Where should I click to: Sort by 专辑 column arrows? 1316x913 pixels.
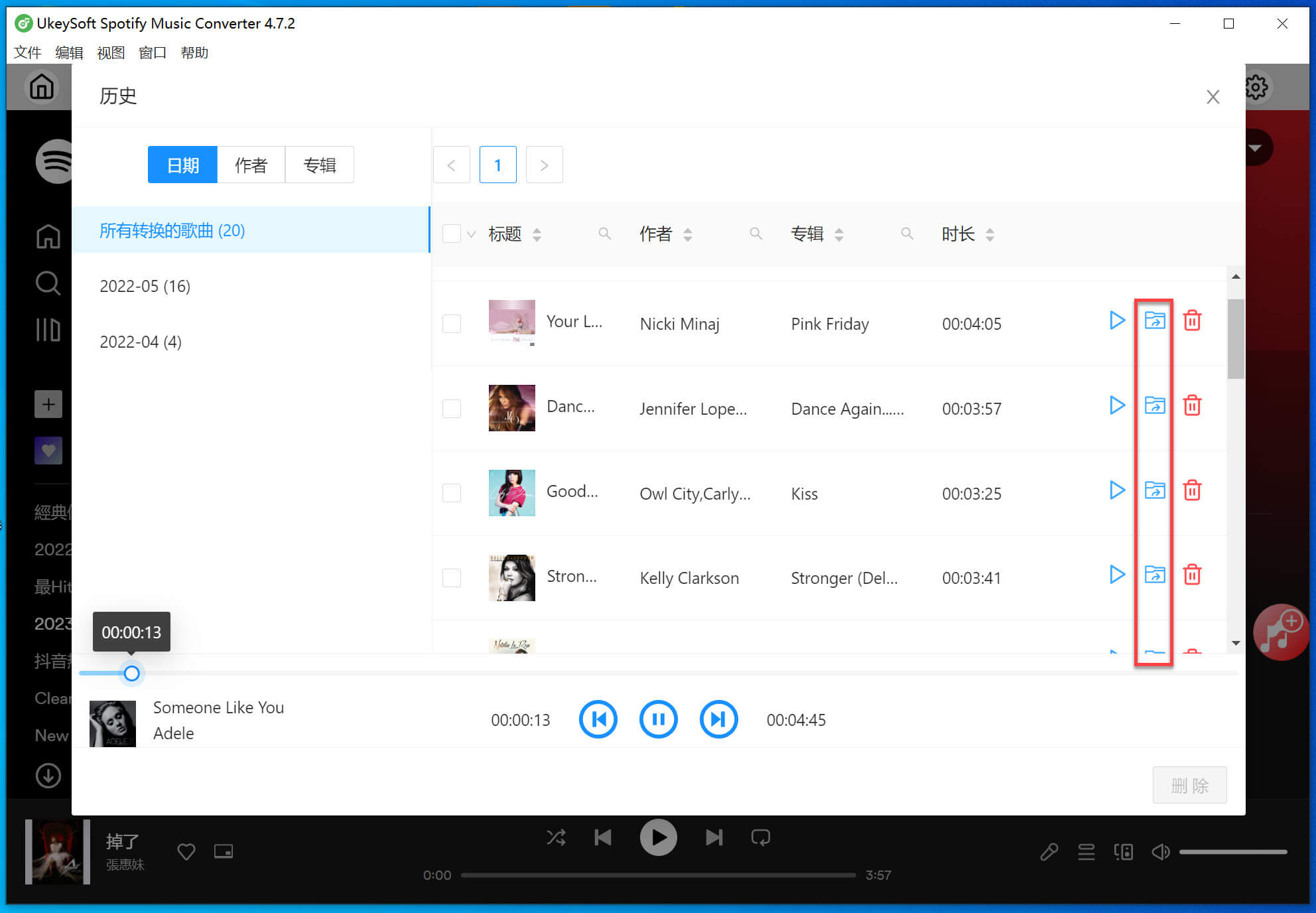(x=839, y=234)
